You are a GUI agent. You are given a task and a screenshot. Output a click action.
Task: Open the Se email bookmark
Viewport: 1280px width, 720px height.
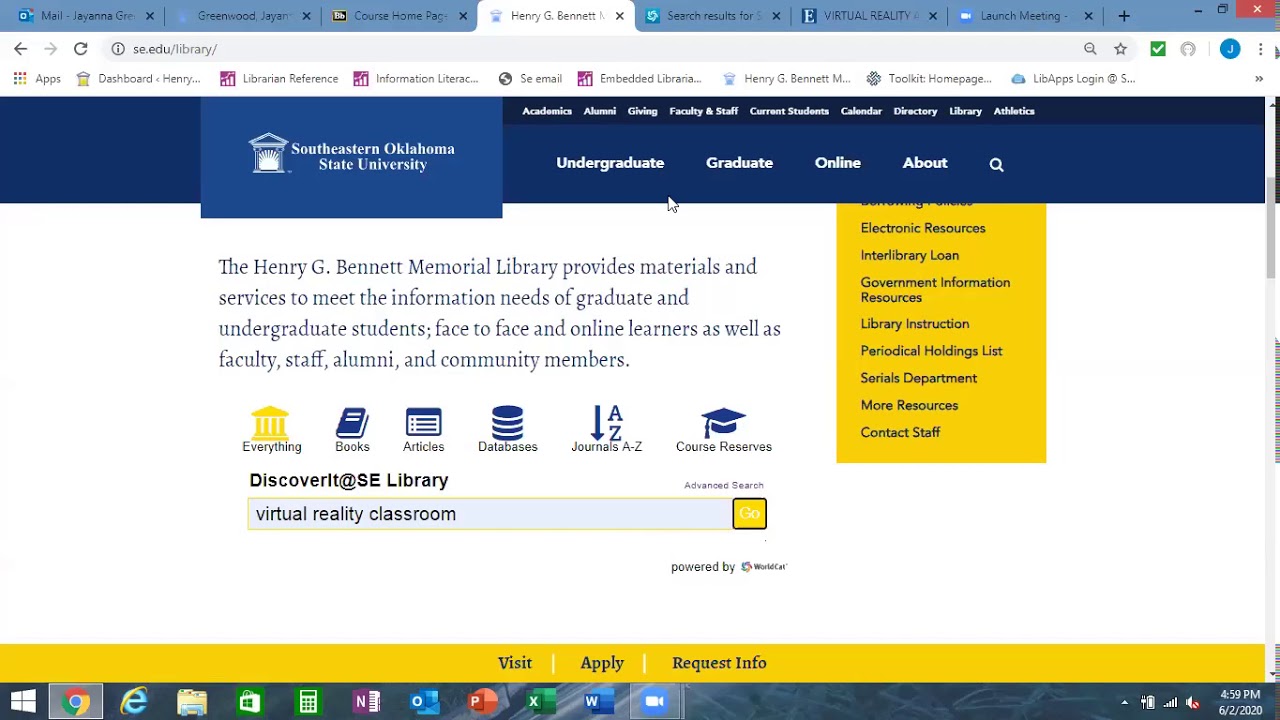530,78
